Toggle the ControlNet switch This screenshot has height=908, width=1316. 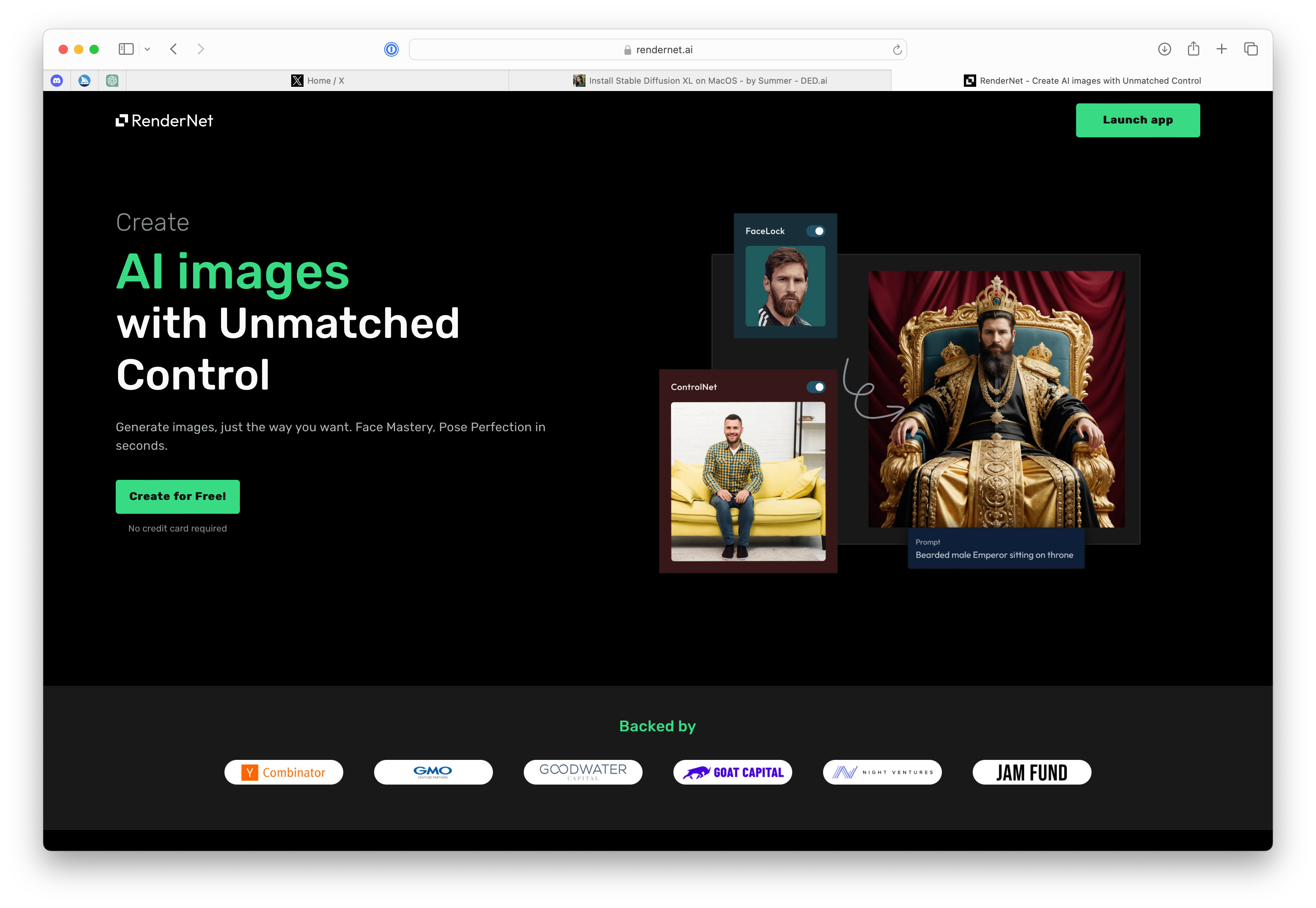click(815, 387)
